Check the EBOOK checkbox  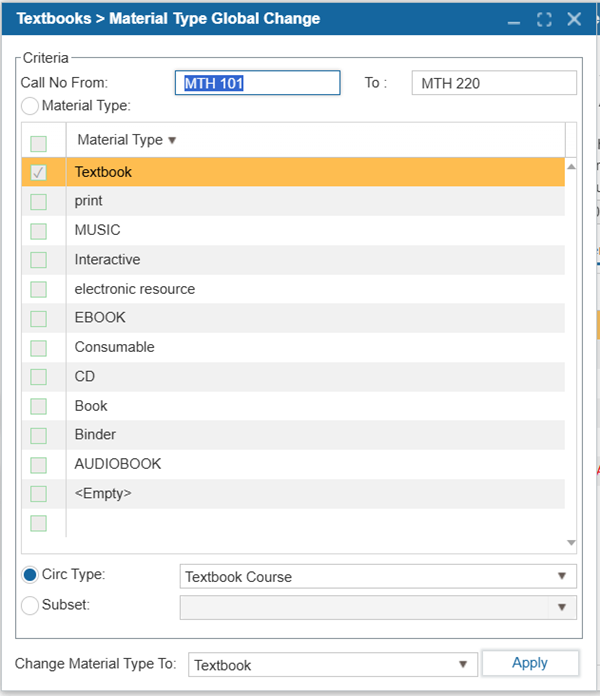(x=39, y=319)
